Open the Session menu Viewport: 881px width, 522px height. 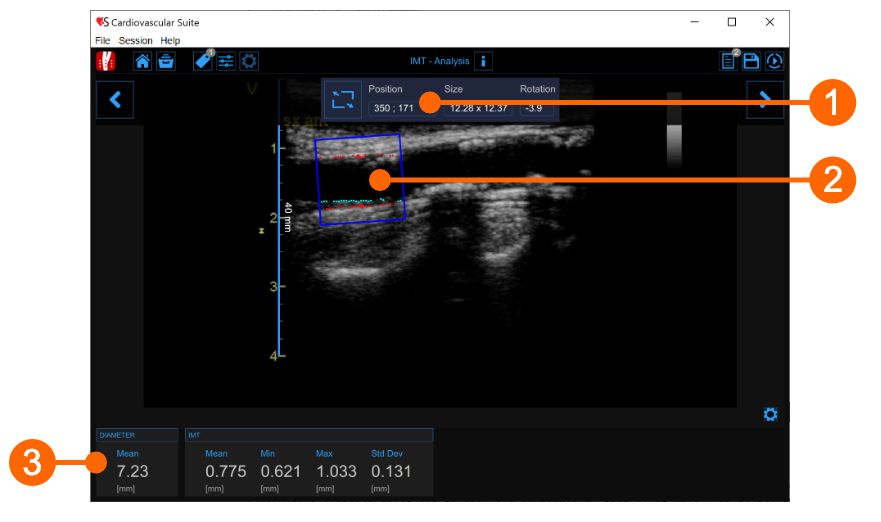pos(135,40)
